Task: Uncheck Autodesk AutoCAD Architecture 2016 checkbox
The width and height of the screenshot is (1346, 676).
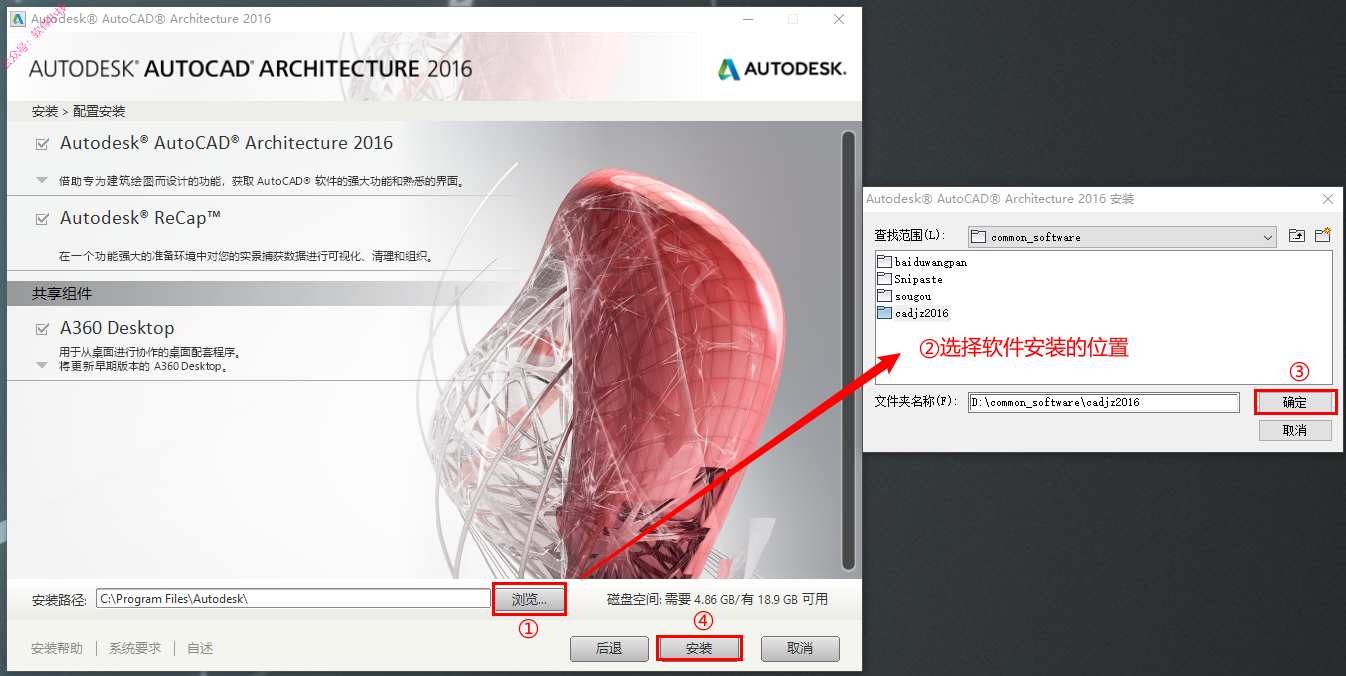Action: click(x=42, y=144)
